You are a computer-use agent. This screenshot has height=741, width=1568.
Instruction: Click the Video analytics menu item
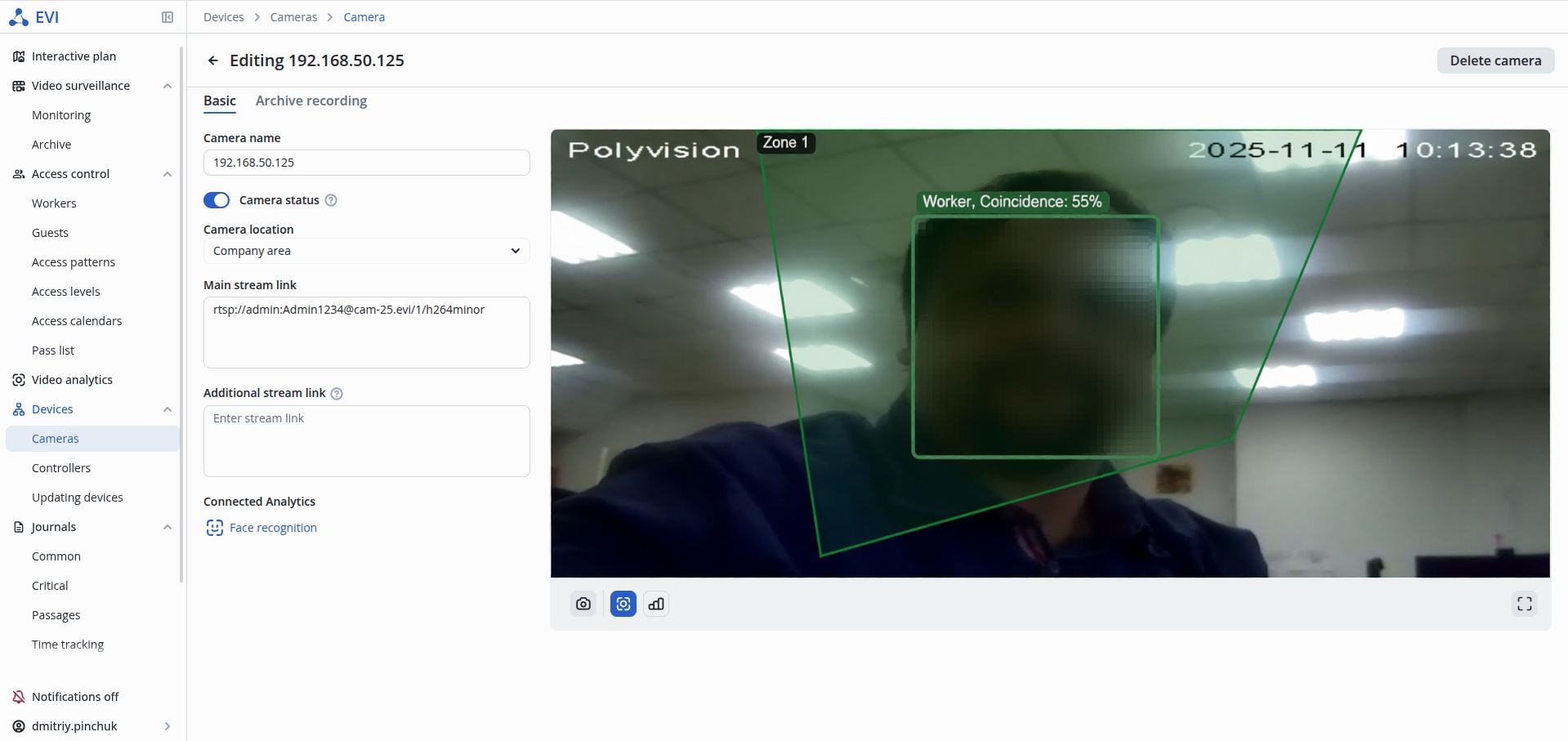(72, 380)
